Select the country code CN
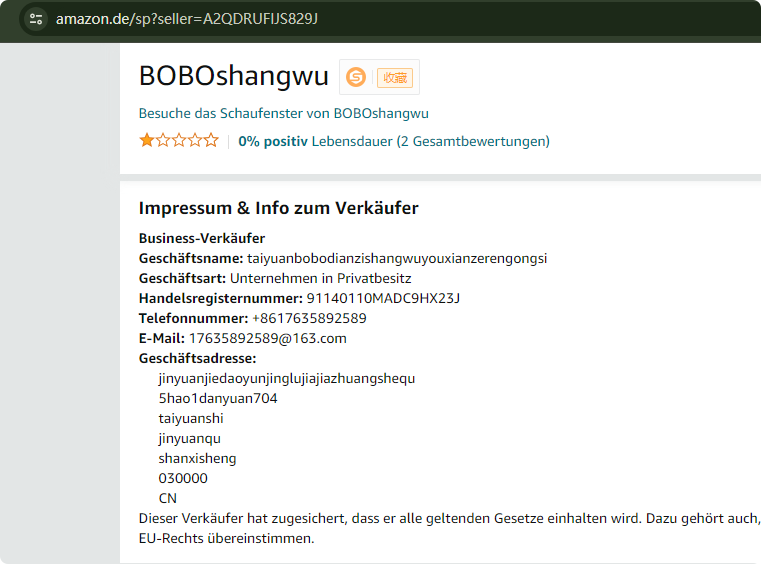Screen dimensions: 761x564 pos(167,498)
